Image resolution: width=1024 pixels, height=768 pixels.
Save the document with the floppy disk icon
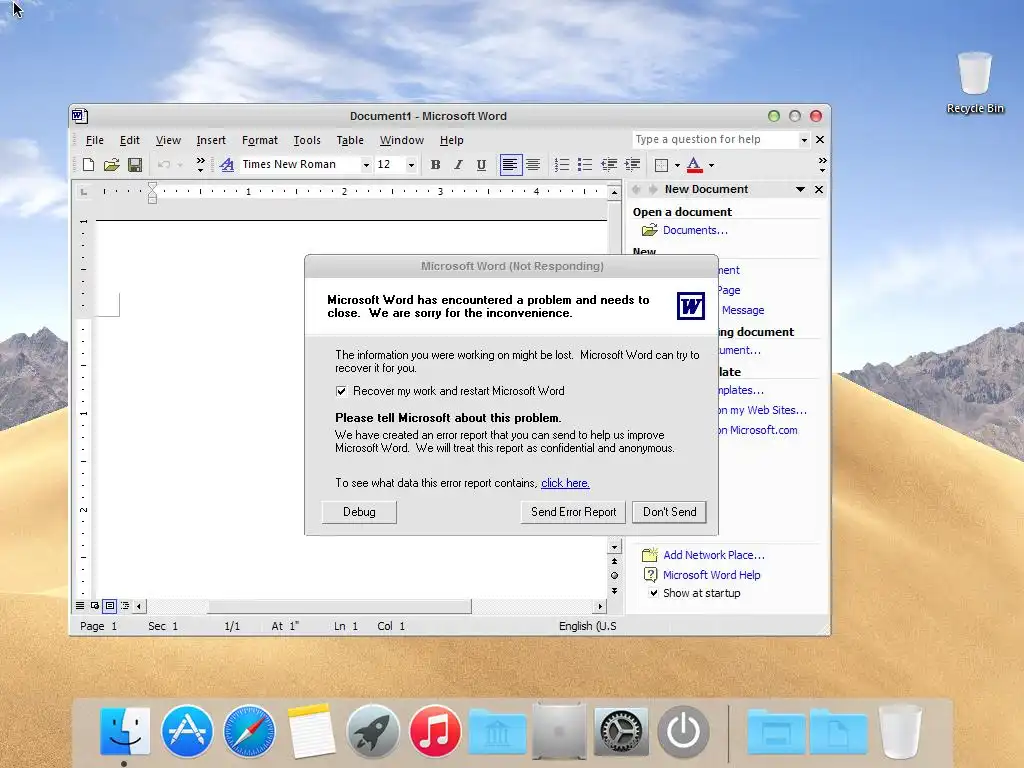135,165
